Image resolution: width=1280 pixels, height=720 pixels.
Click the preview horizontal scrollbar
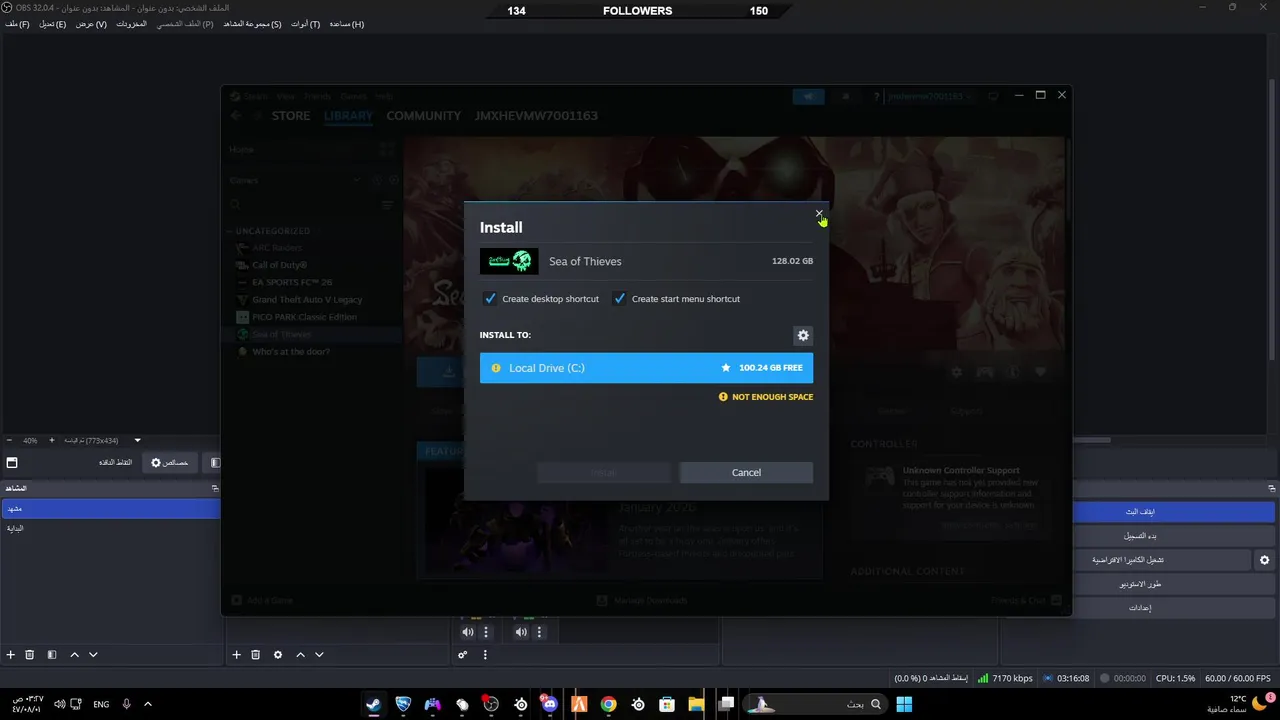point(1091,440)
